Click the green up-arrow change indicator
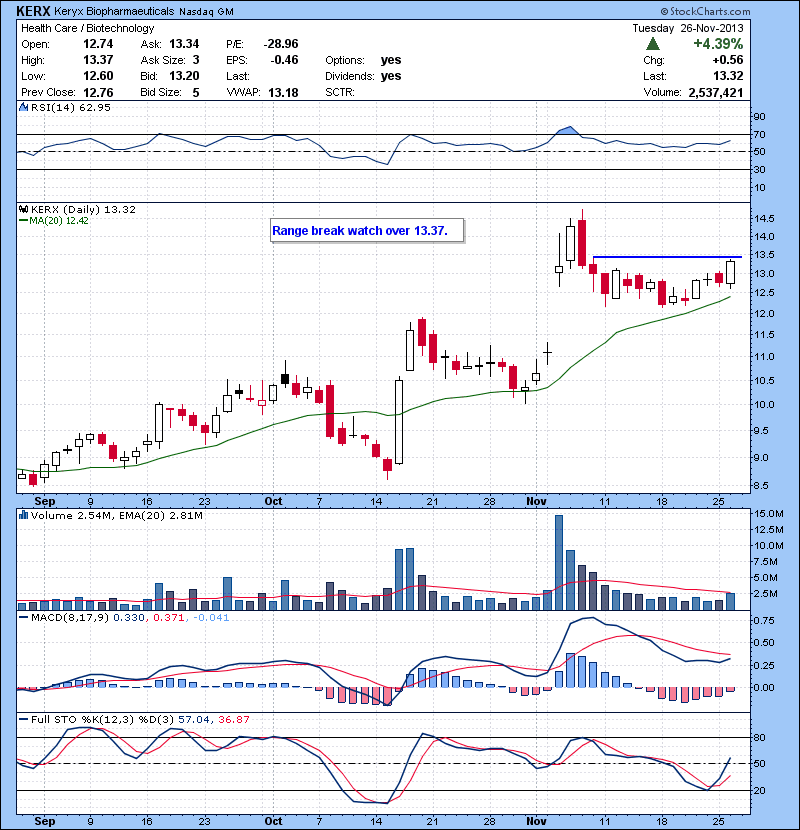The height and width of the screenshot is (830, 800). [653, 44]
